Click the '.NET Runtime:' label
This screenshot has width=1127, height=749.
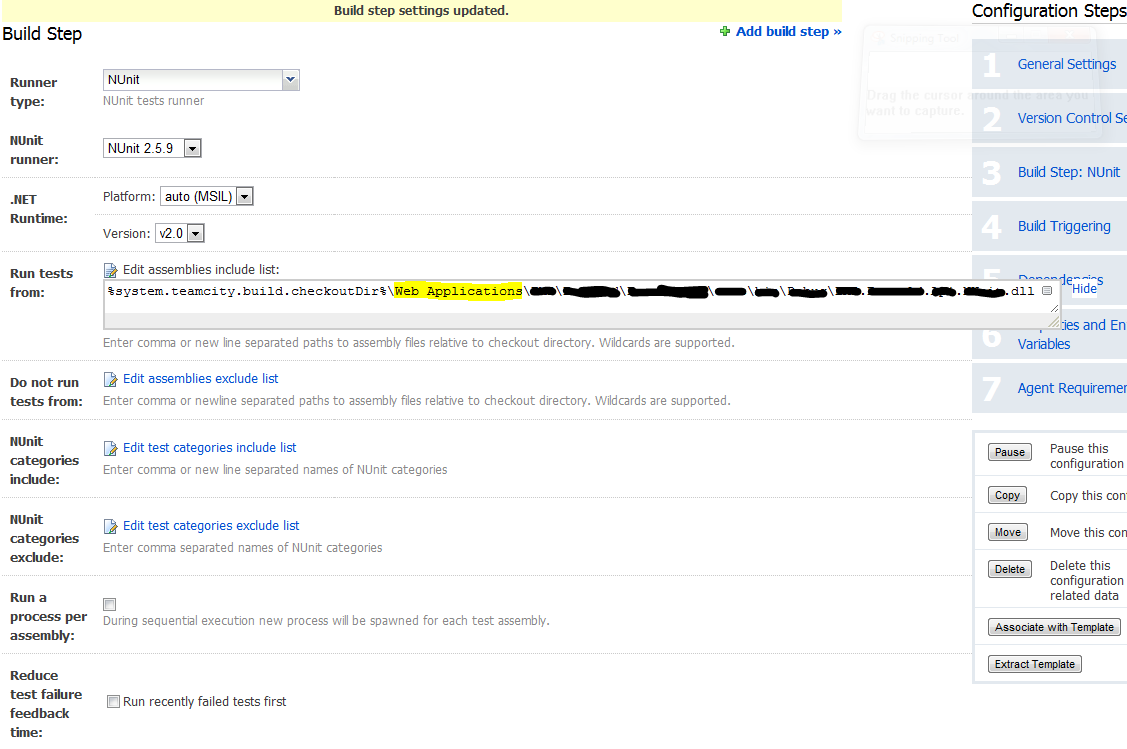(x=39, y=209)
